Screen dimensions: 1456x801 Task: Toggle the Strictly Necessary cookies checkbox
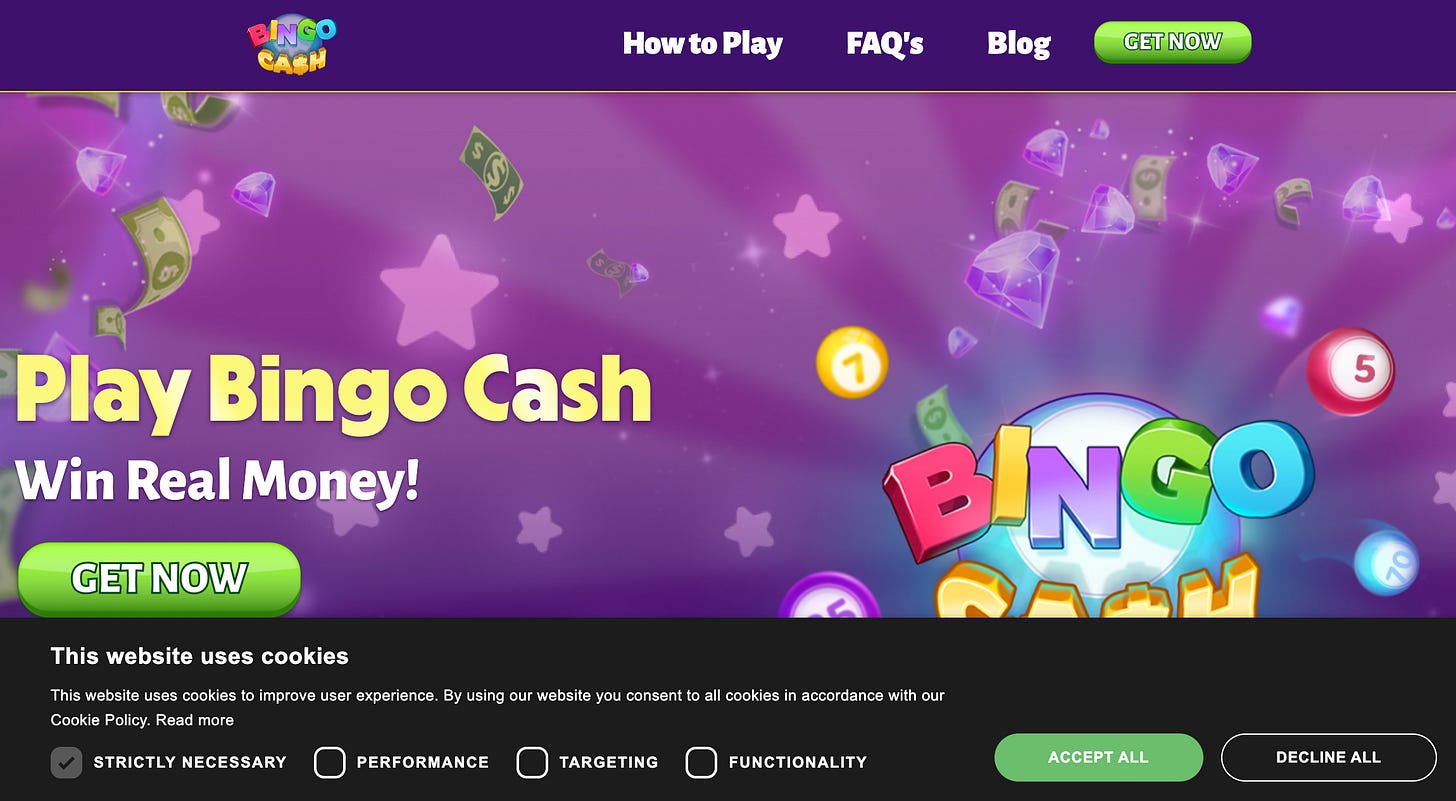(66, 762)
